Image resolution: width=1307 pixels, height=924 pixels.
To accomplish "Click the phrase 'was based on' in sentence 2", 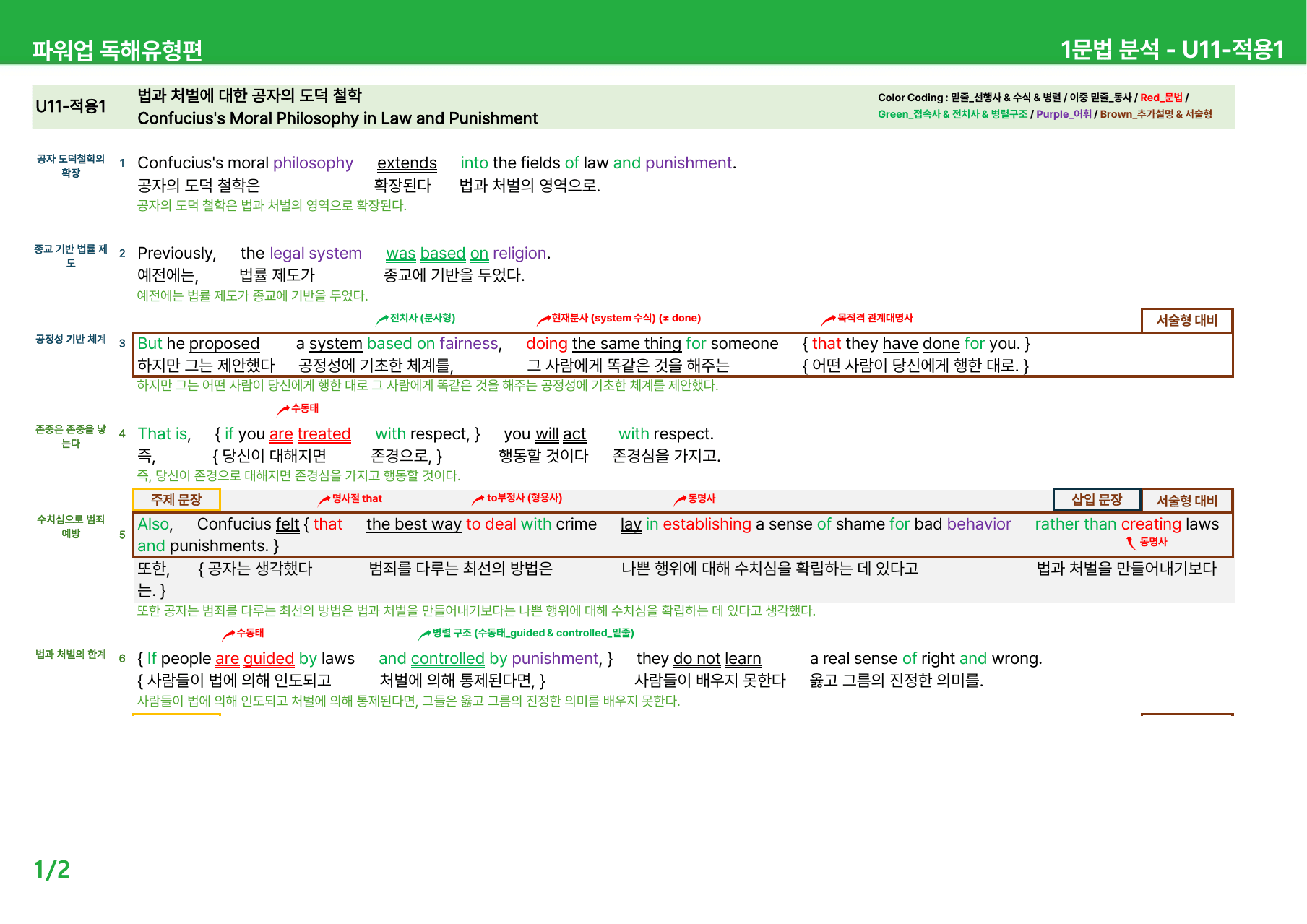I will [x=437, y=254].
